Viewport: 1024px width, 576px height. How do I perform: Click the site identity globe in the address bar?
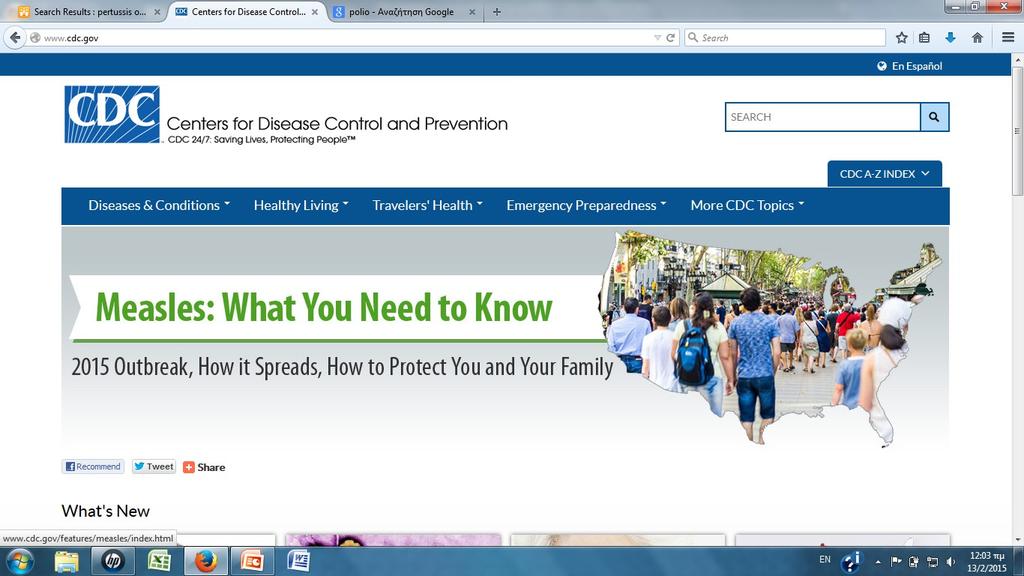coord(35,38)
